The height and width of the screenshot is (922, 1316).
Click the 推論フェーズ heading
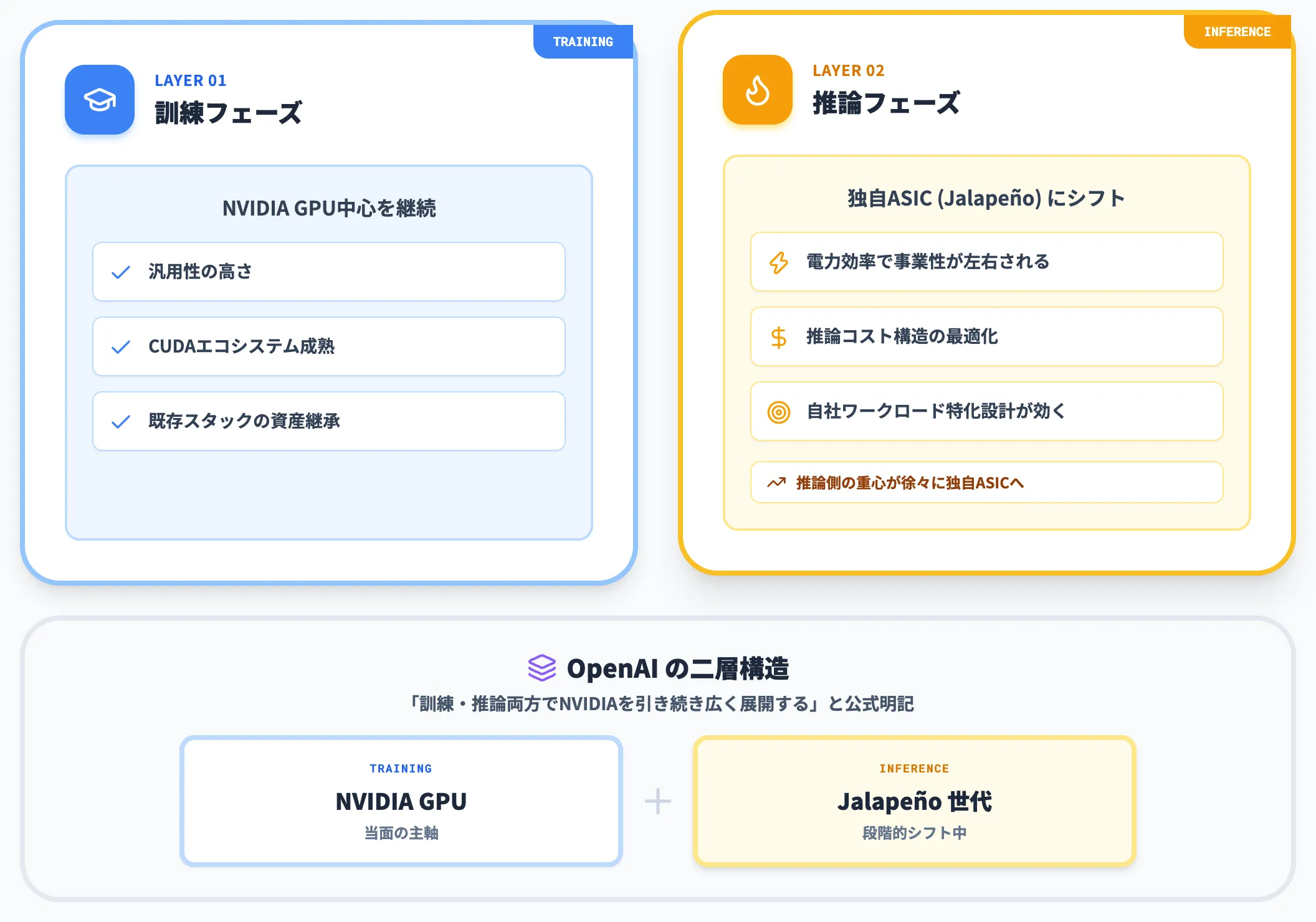pyautogui.click(x=887, y=103)
